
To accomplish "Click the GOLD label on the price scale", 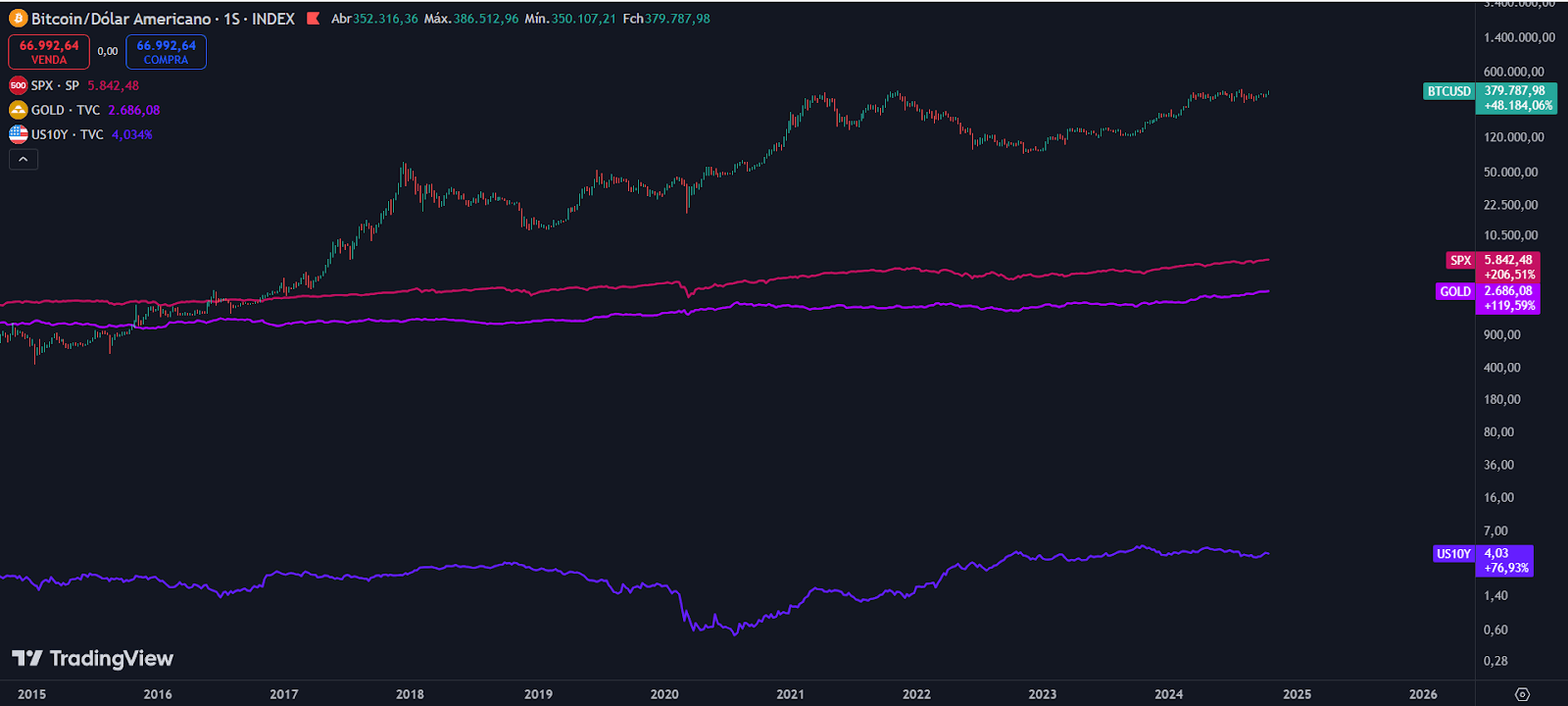I will pos(1455,291).
